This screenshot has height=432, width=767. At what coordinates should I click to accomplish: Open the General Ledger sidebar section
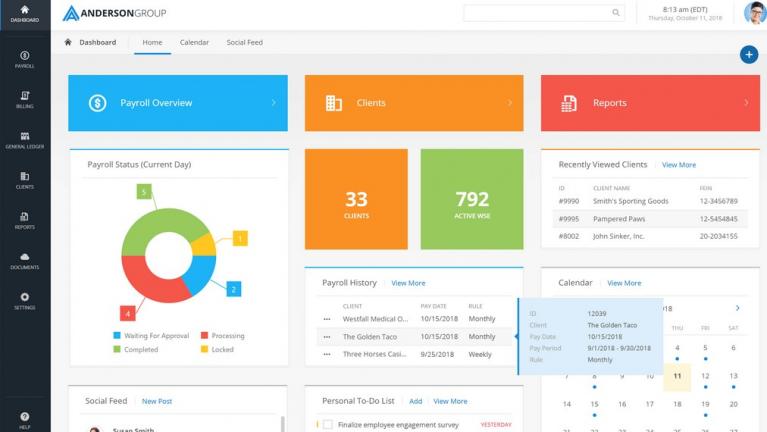click(24, 140)
